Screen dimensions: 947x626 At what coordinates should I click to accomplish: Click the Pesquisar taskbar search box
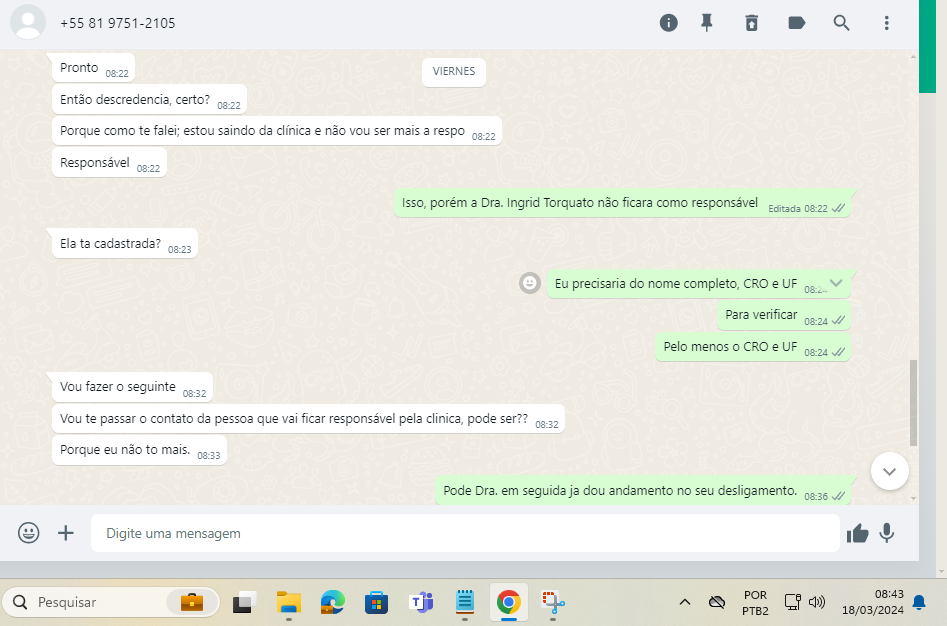click(x=111, y=602)
